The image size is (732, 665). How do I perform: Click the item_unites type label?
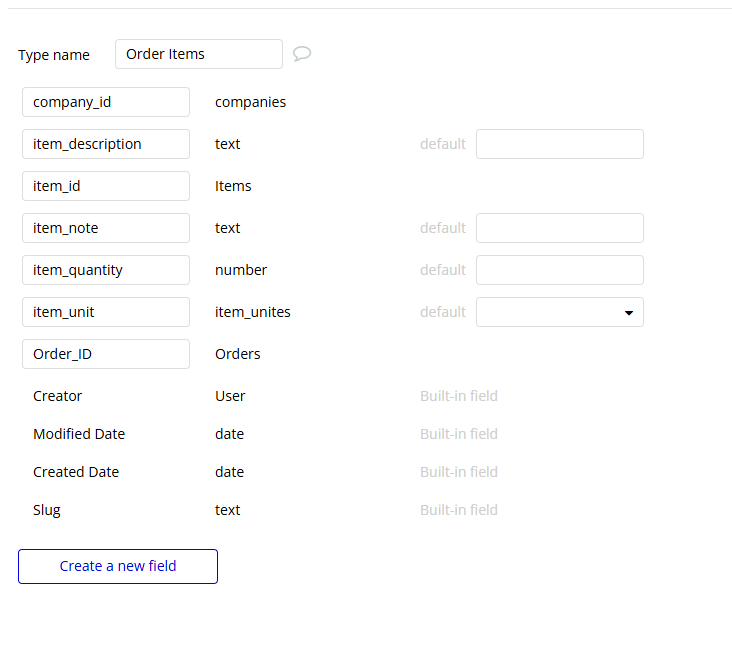click(x=253, y=312)
